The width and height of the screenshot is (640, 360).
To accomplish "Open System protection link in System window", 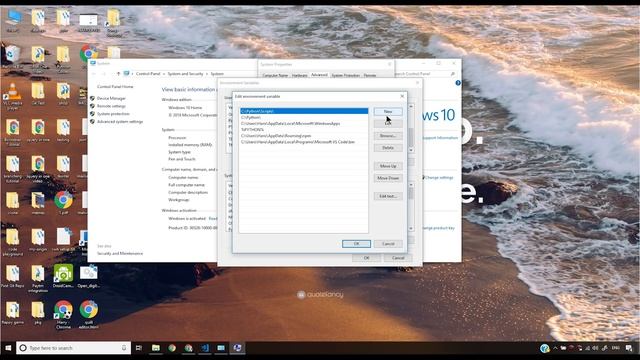I will [113, 114].
